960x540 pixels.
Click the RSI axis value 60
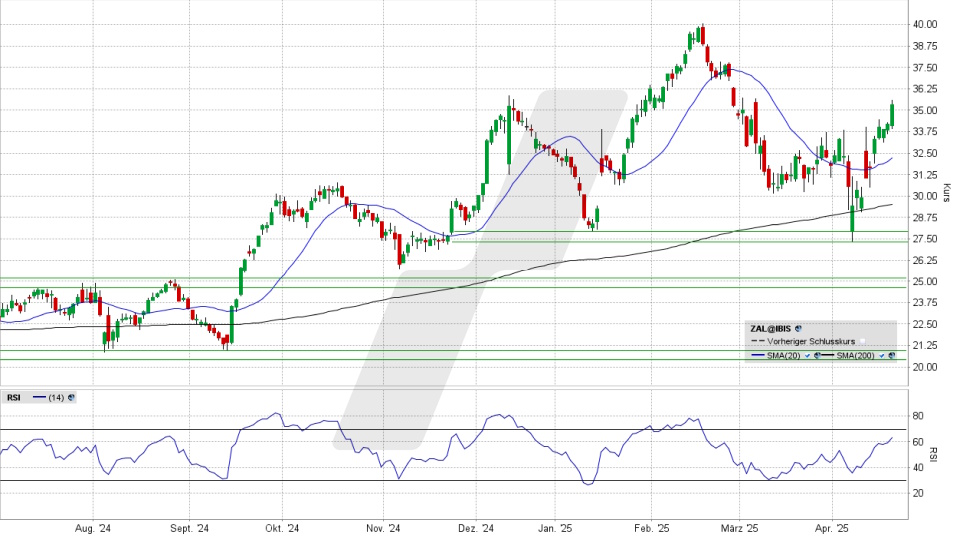coord(918,442)
